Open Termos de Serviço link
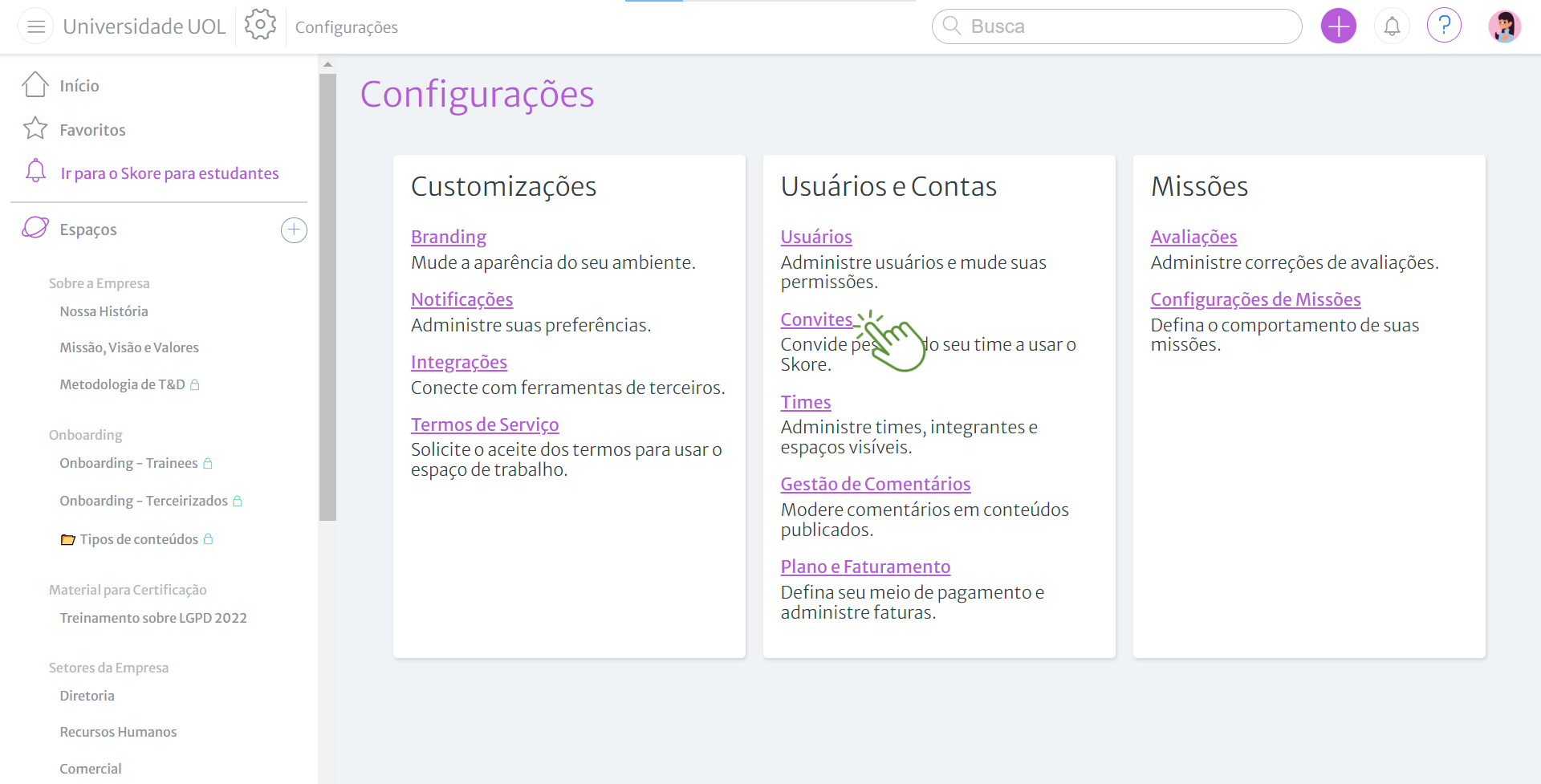Screen dimensions: 1541x784 point(485,424)
